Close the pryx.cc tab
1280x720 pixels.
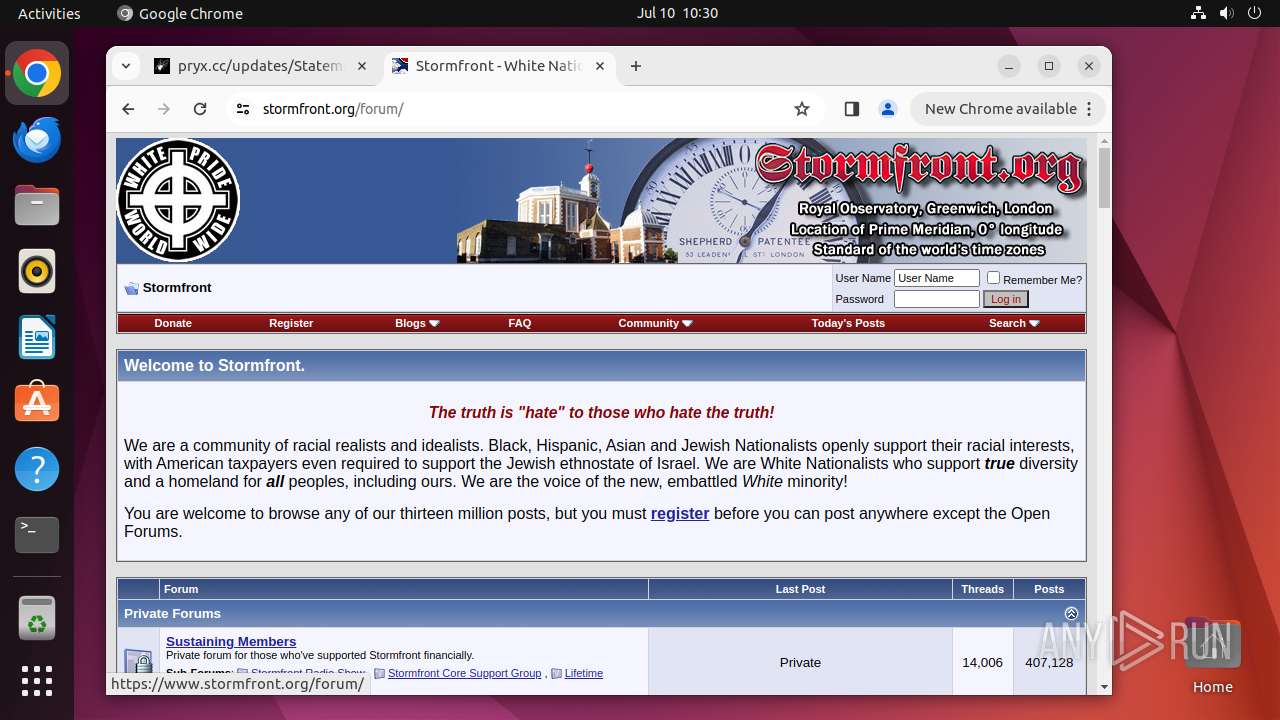[362, 66]
